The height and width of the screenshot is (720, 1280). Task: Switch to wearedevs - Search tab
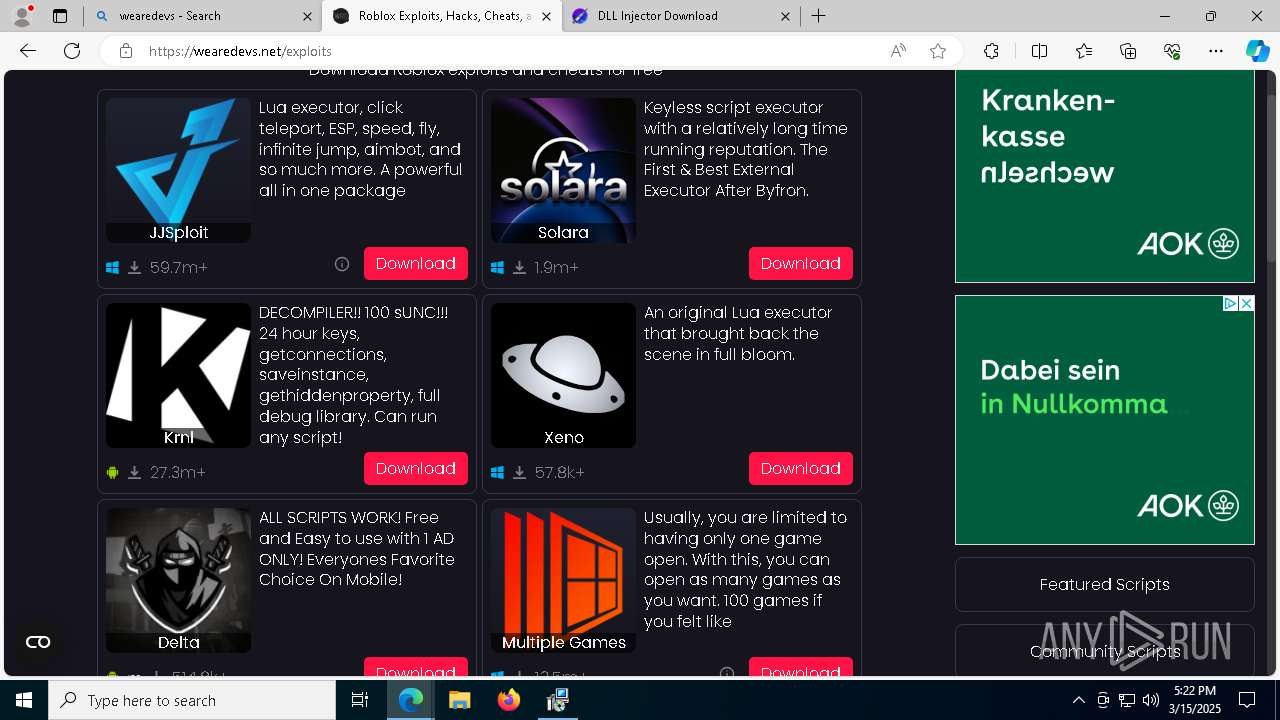[x=202, y=16]
